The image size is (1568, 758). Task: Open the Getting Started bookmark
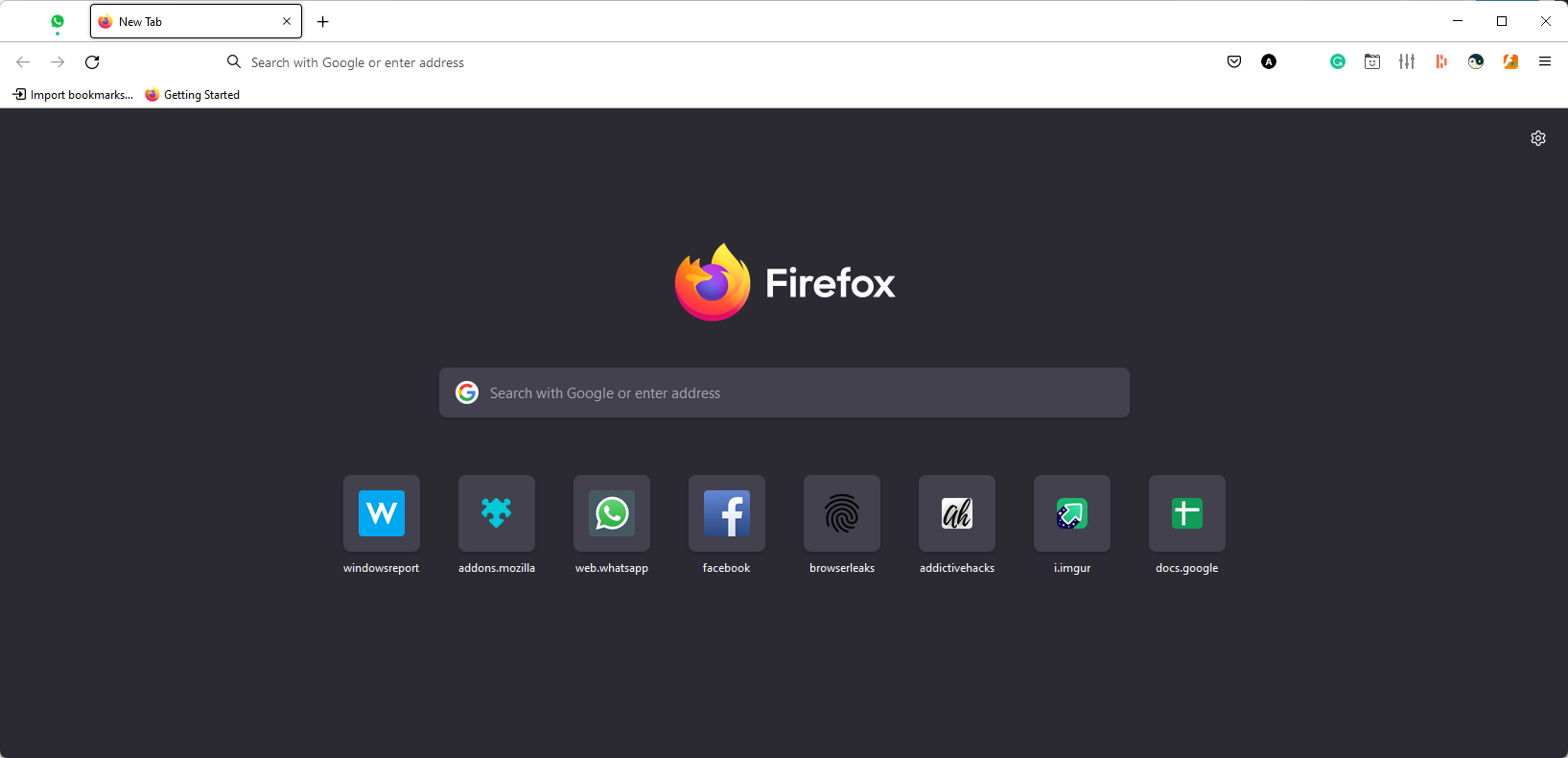click(193, 95)
